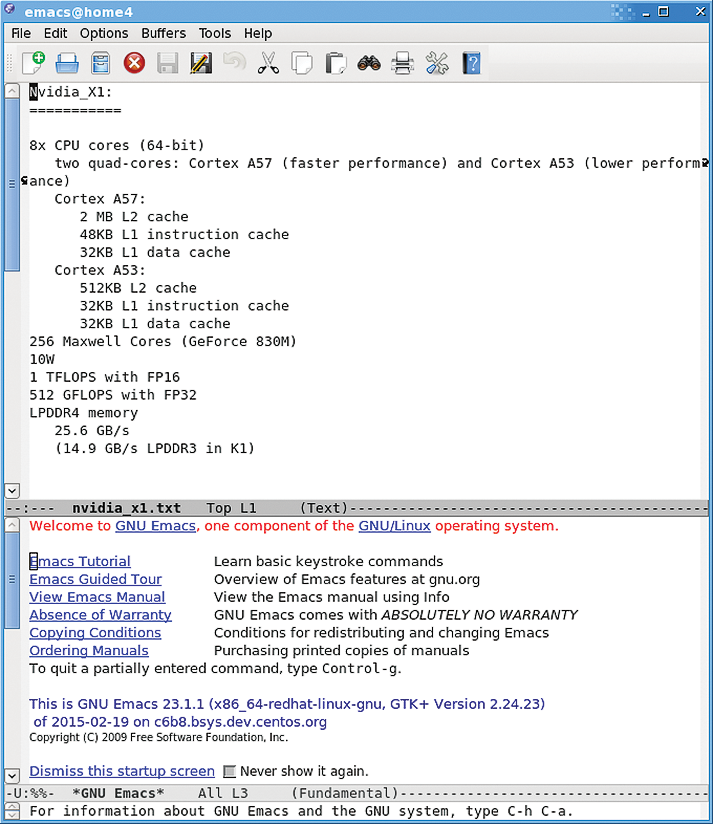This screenshot has width=713, height=824.
Task: Click the nvidia_x1.txt window scrollbar thumb
Action: pos(12,185)
